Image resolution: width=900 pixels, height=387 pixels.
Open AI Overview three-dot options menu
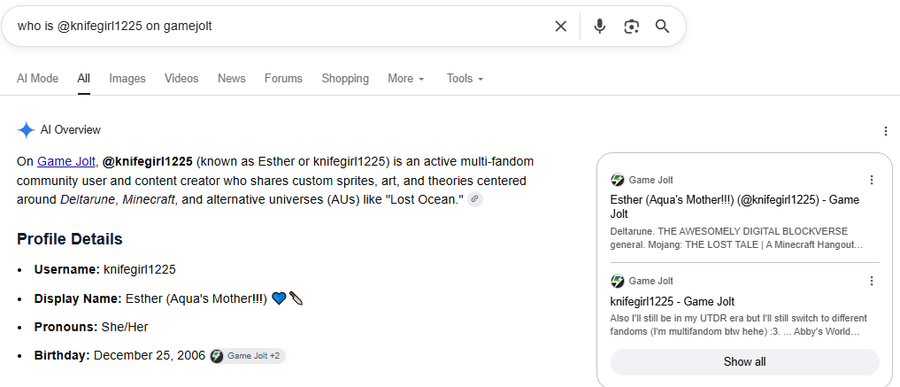click(886, 131)
